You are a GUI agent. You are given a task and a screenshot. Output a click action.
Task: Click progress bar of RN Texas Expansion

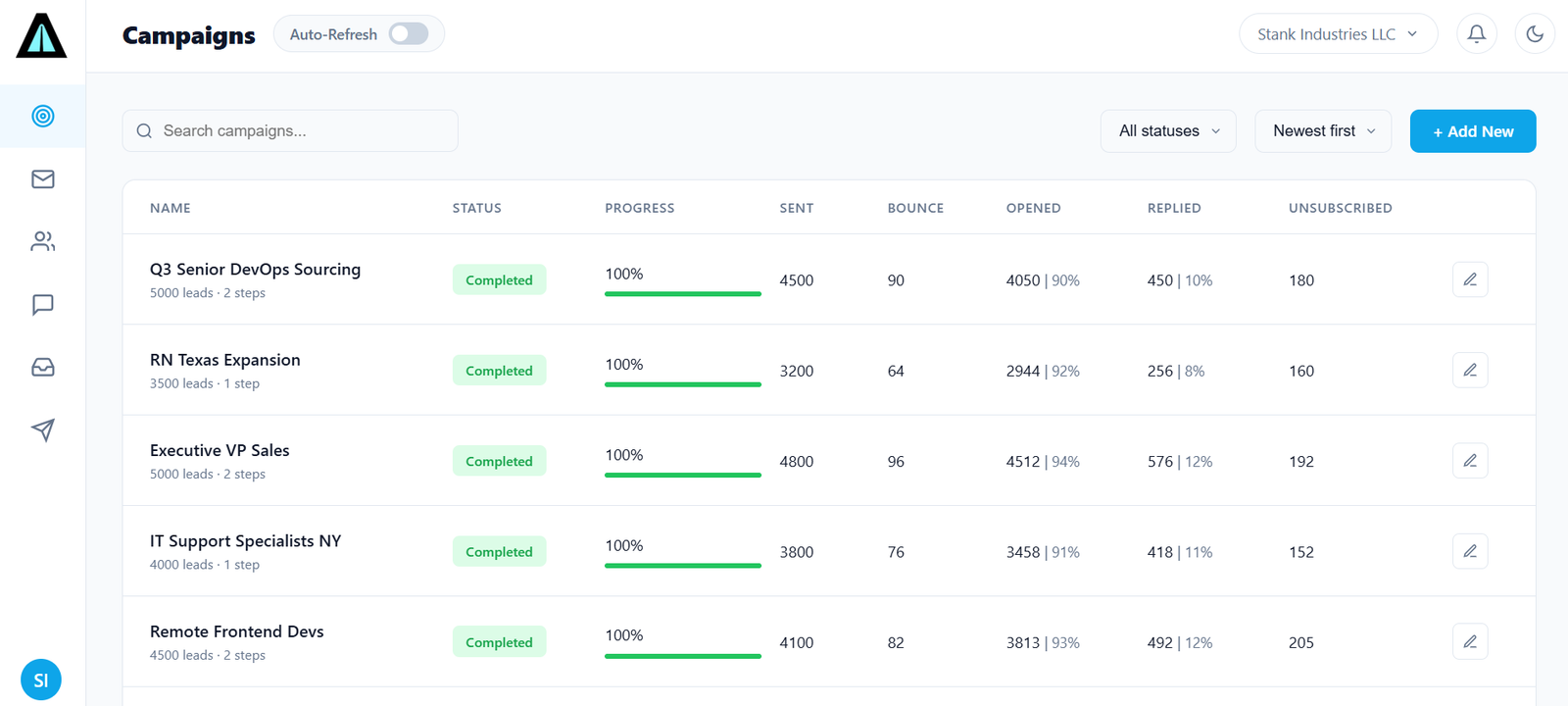click(x=683, y=384)
